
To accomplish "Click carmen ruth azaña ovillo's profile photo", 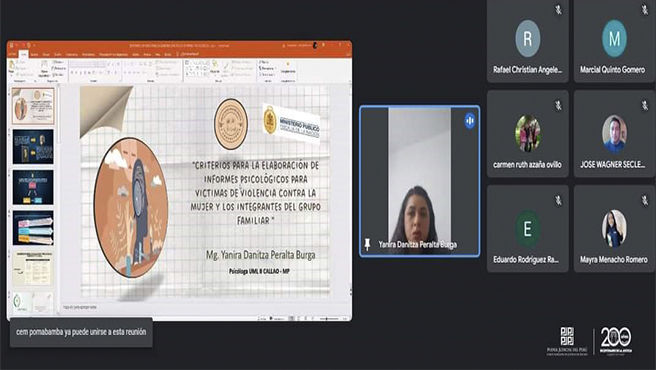I will 528,134.
